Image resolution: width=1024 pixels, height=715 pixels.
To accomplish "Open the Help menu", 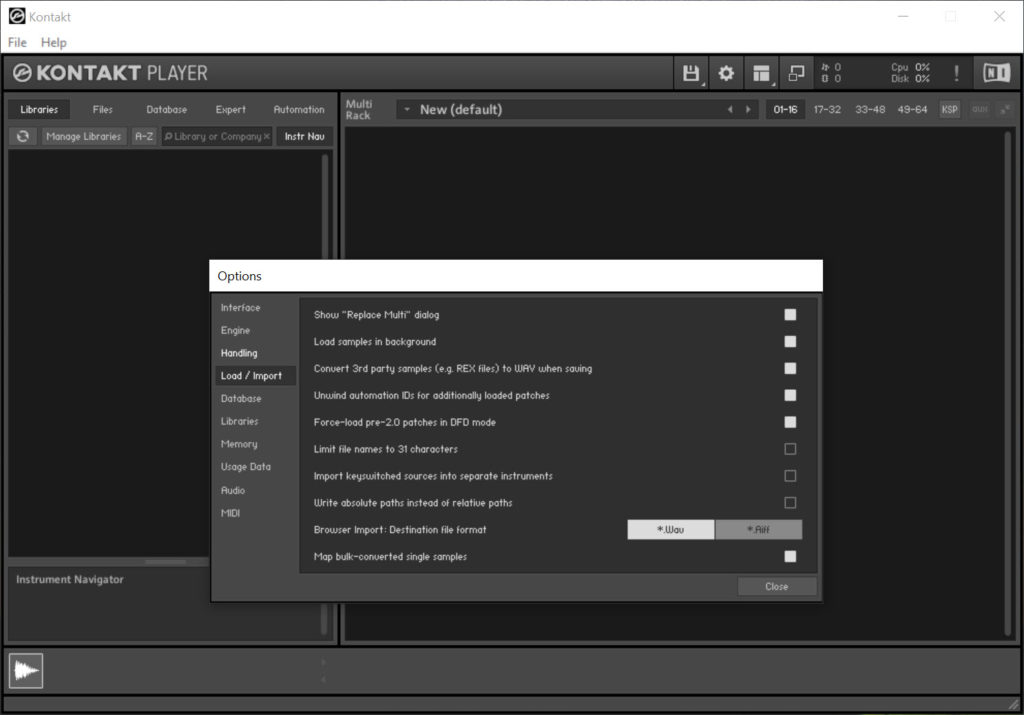I will pos(54,42).
